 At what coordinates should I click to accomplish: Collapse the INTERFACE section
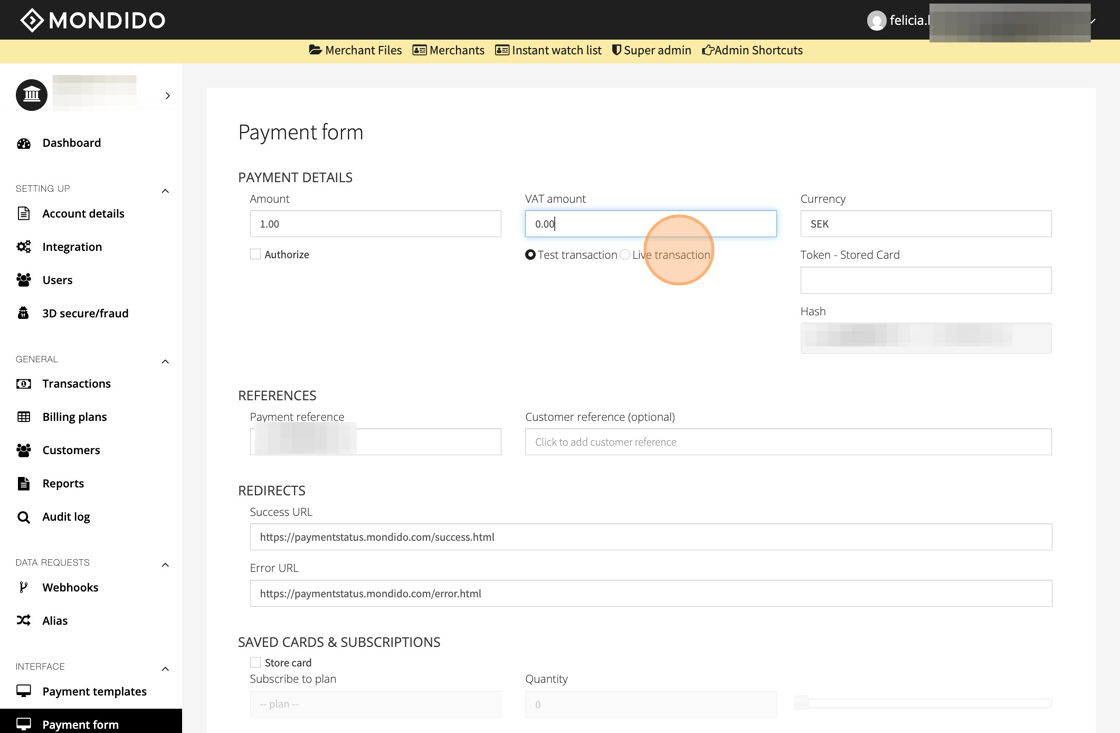[165, 669]
